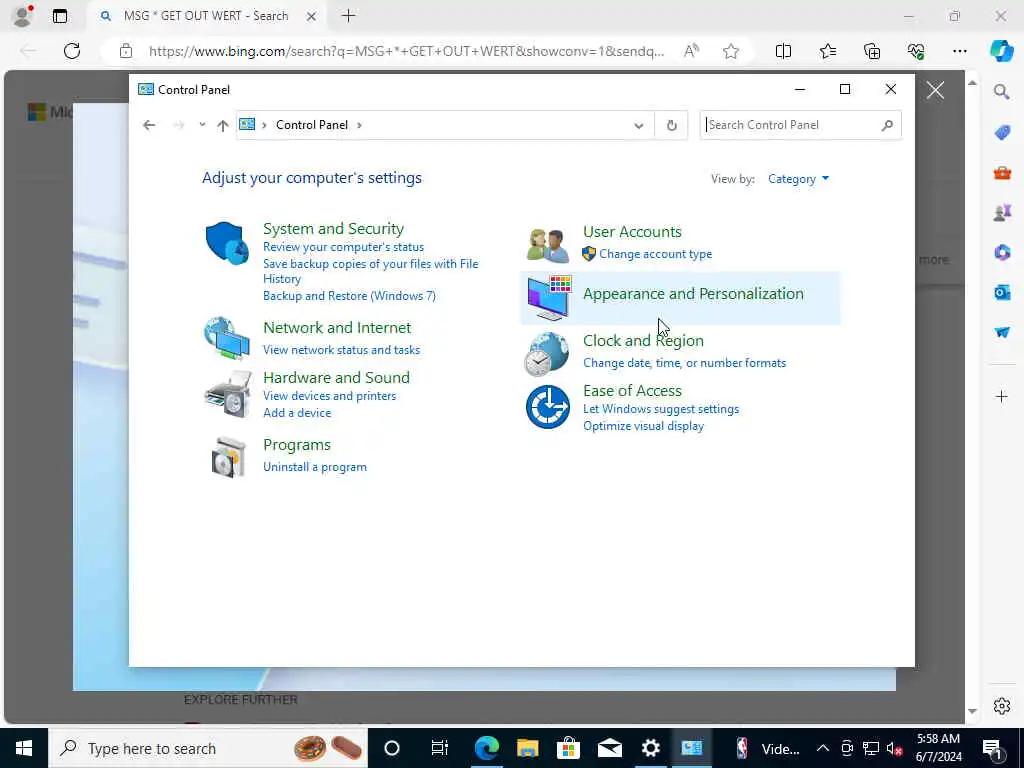Click Uninstall a program link
1024x768 pixels.
point(315,467)
